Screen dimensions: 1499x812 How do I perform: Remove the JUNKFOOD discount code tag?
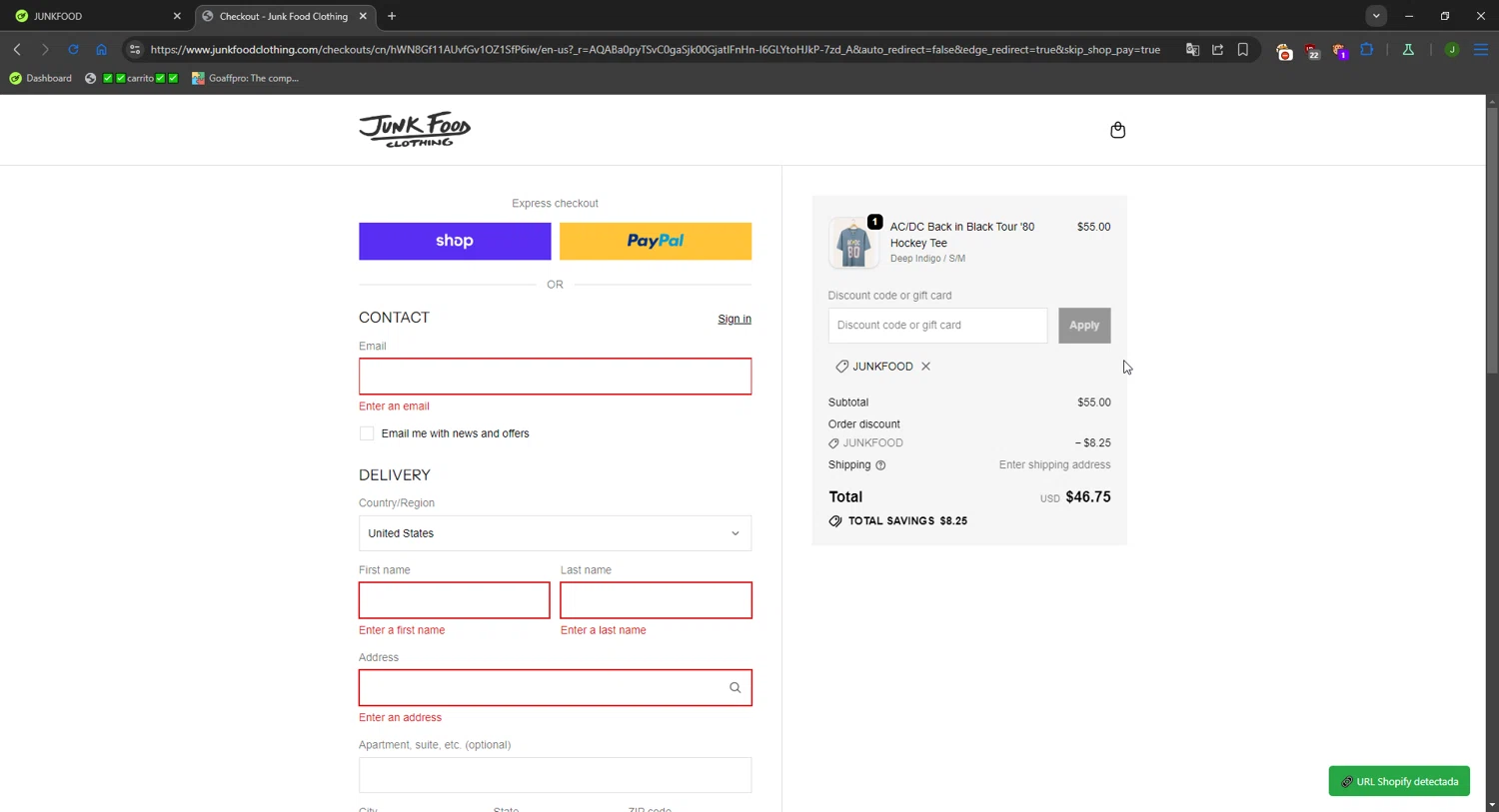[x=926, y=367]
